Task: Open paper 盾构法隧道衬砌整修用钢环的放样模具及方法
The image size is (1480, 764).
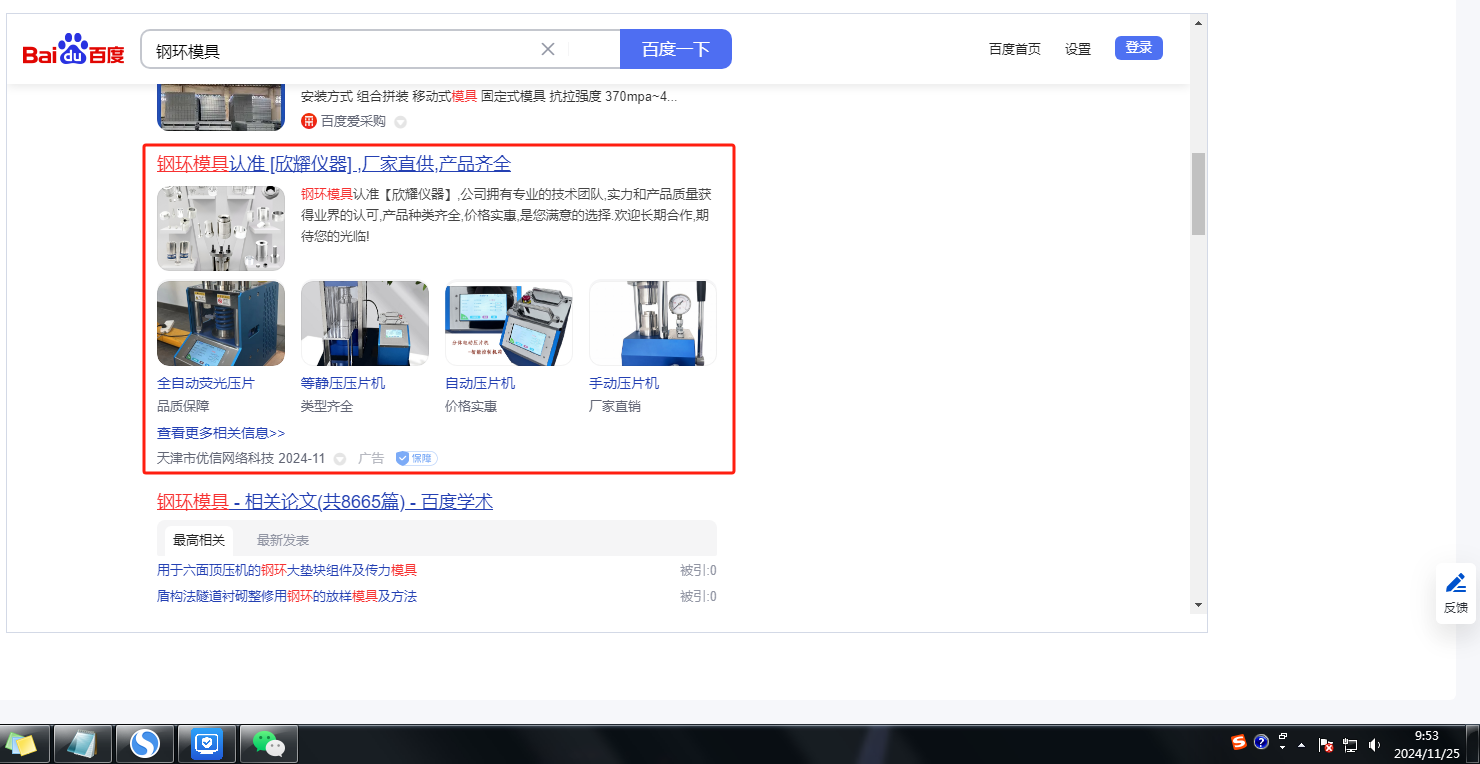Action: [287, 596]
